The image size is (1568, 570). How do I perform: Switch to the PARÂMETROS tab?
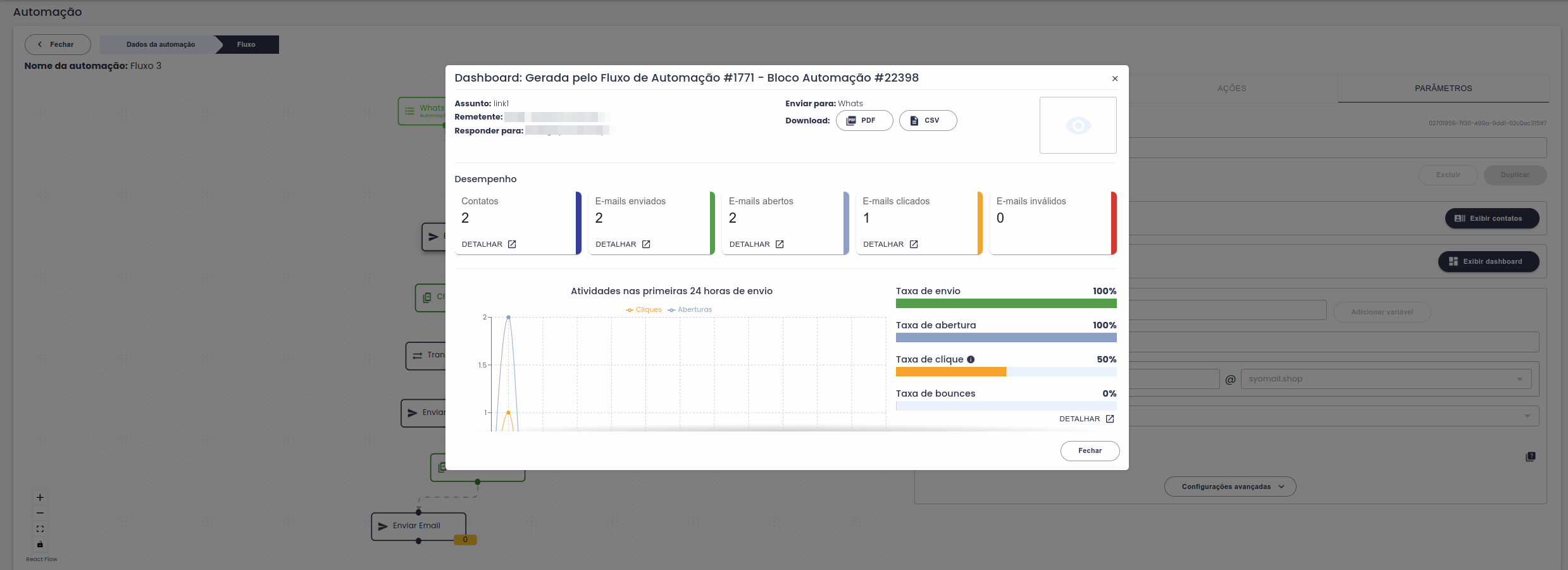pos(1443,89)
